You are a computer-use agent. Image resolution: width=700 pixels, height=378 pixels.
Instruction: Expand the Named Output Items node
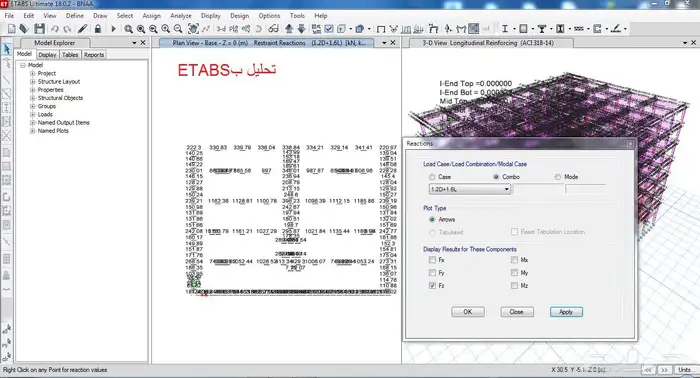32,122
